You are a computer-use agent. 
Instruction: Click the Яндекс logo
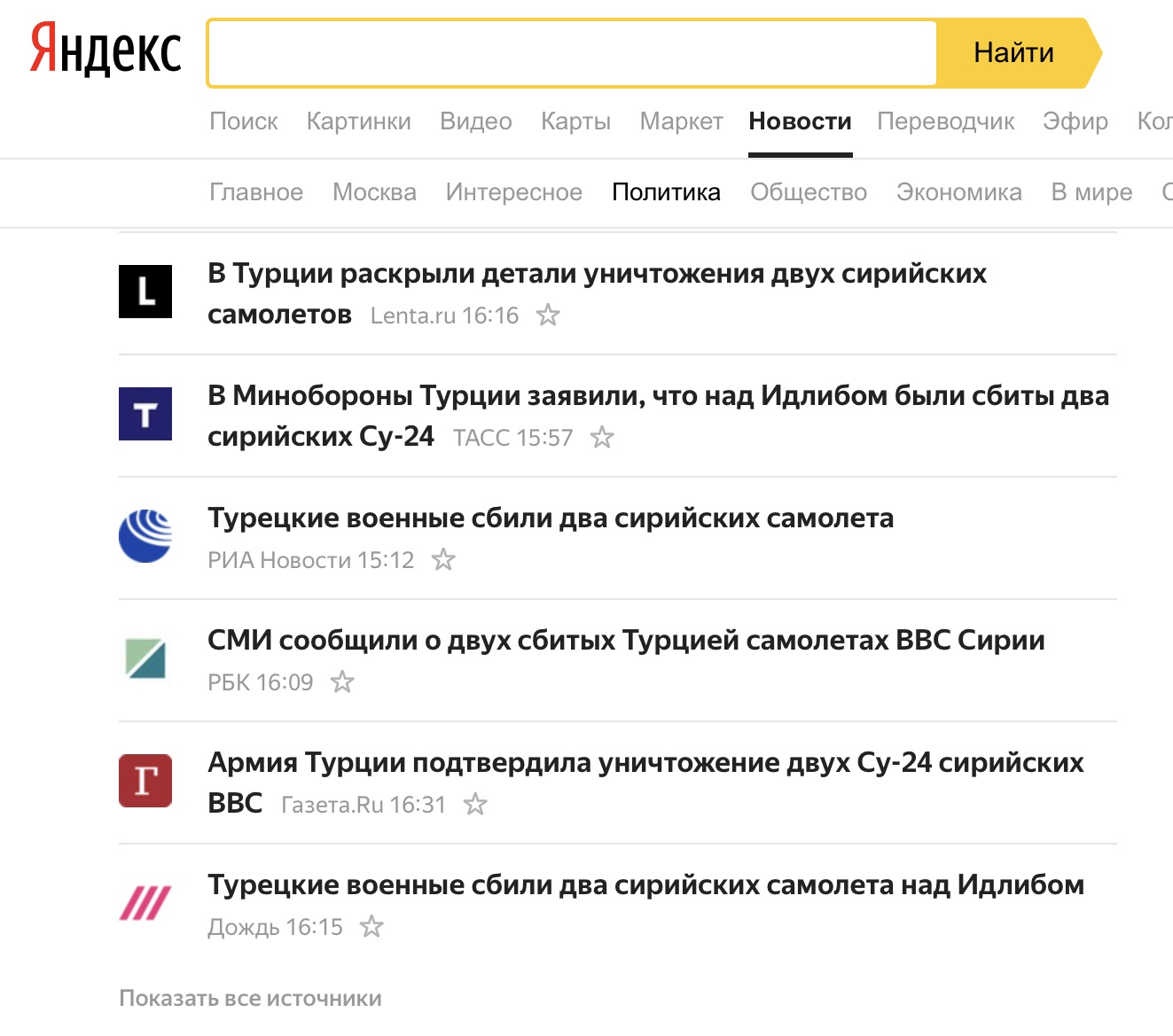(106, 49)
